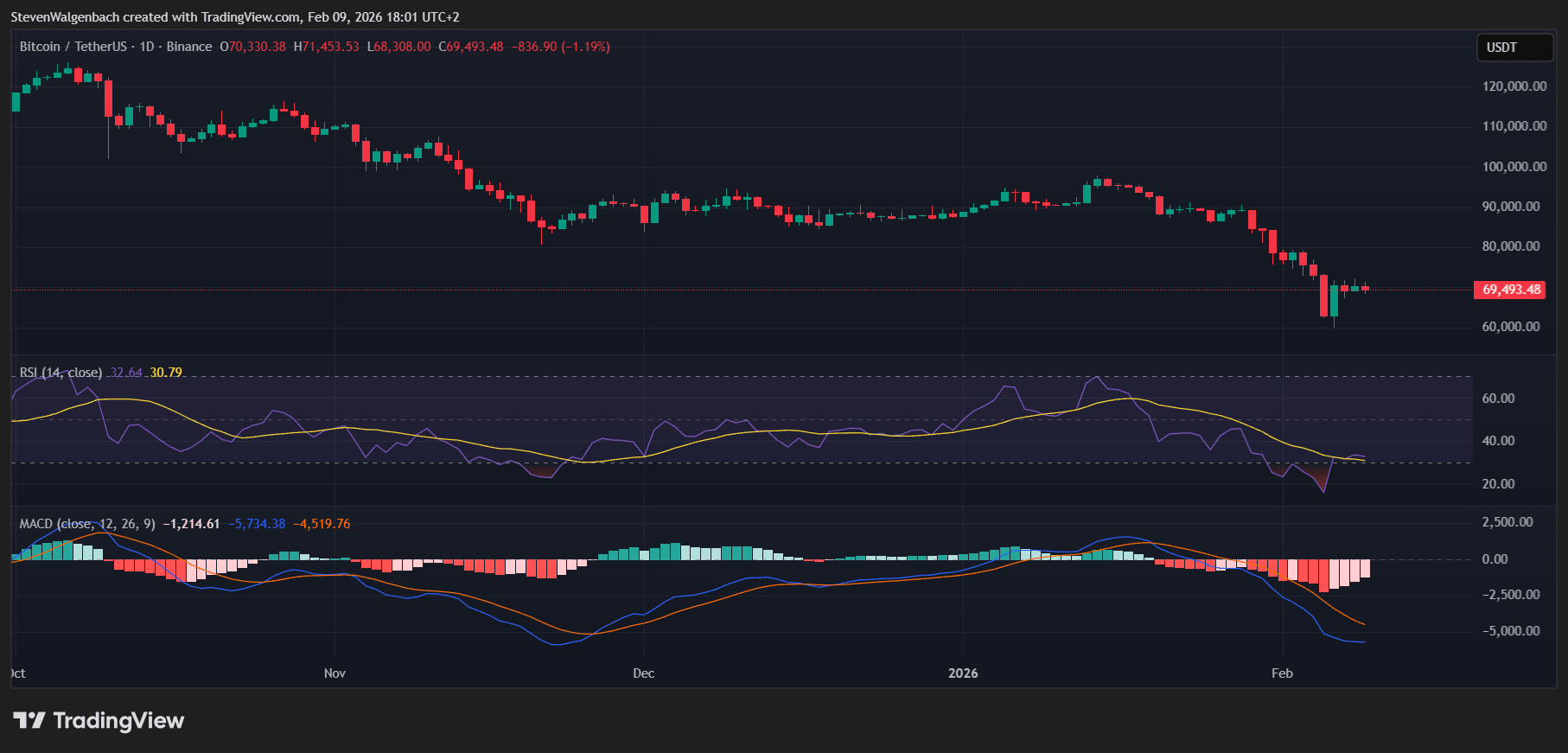Image resolution: width=1568 pixels, height=753 pixels.
Task: Click the Nov marker on the time axis
Action: click(335, 673)
